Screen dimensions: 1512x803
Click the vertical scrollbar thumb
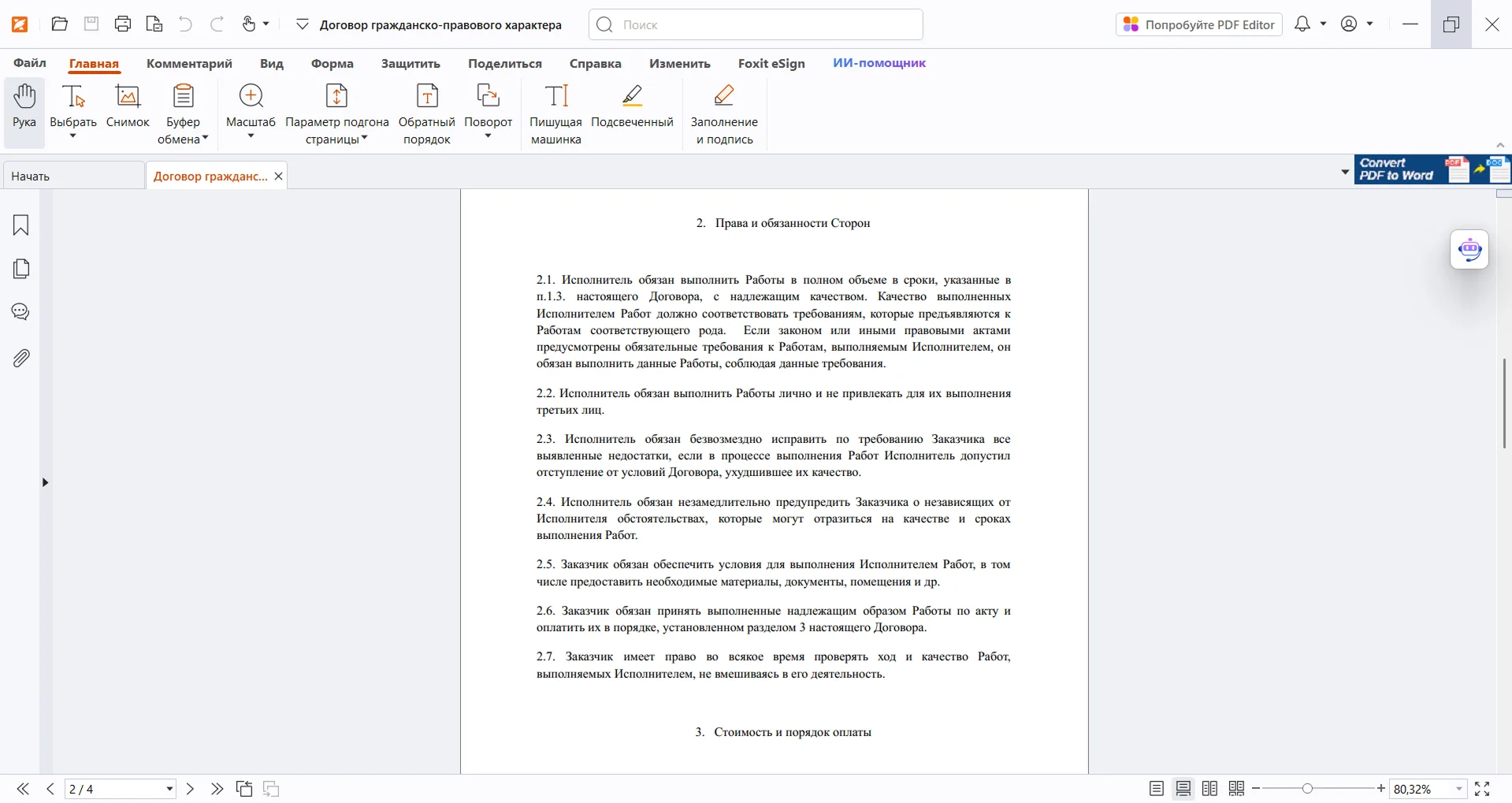tap(1504, 403)
